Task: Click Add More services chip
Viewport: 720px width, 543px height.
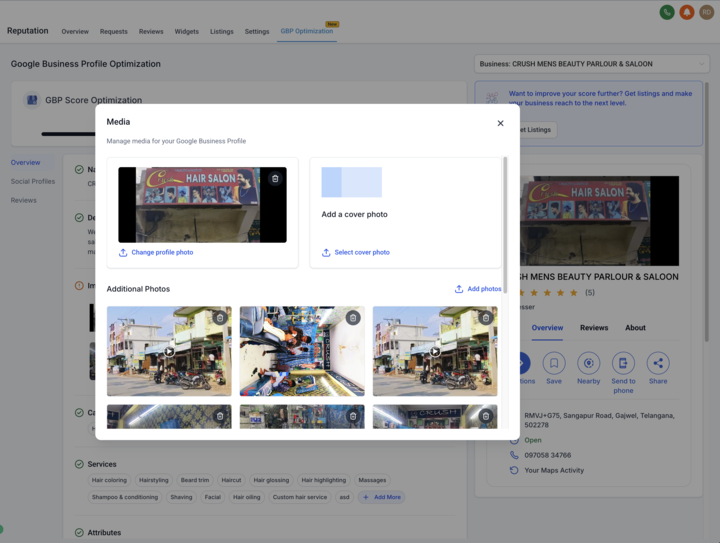Action: tap(381, 497)
